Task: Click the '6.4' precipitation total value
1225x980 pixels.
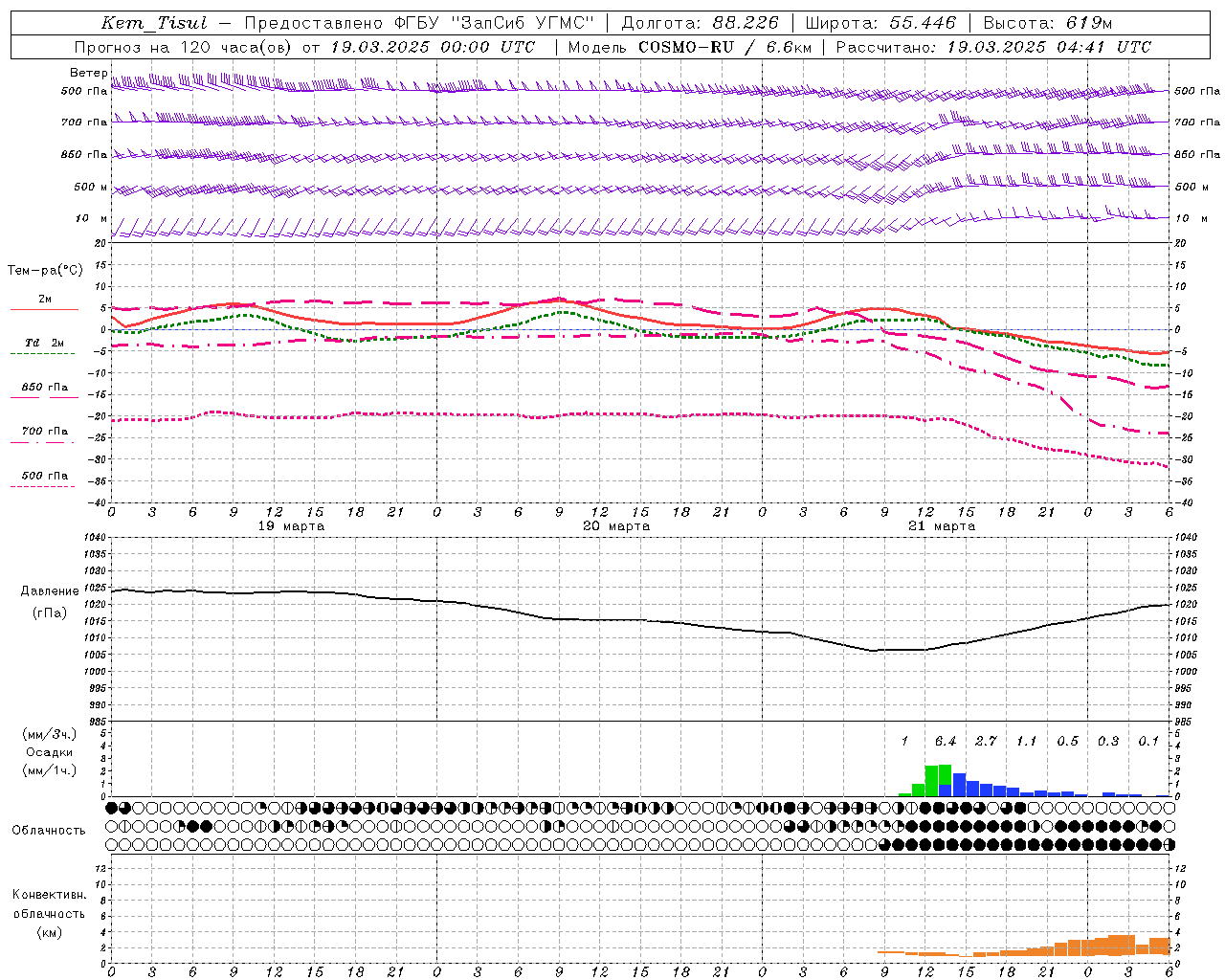Action: point(946,742)
